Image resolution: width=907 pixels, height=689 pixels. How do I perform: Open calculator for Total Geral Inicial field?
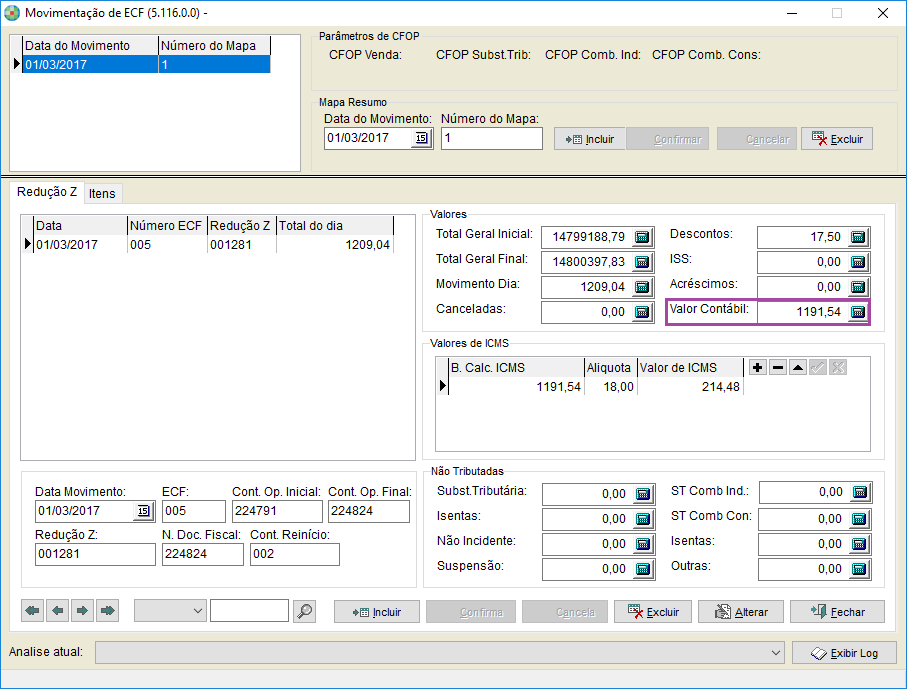642,237
